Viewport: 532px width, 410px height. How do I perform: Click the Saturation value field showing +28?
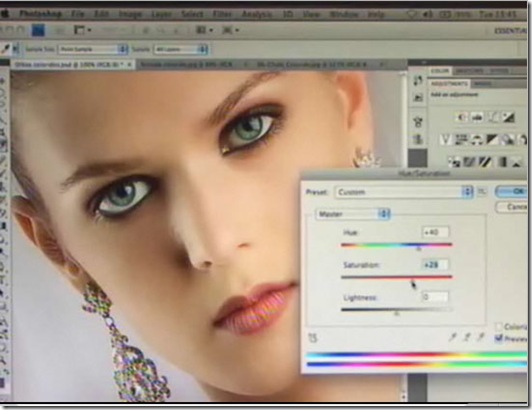point(435,264)
